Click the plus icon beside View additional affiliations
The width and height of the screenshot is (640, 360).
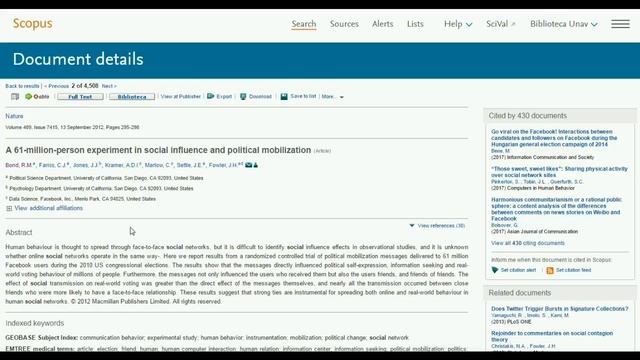pos(9,208)
